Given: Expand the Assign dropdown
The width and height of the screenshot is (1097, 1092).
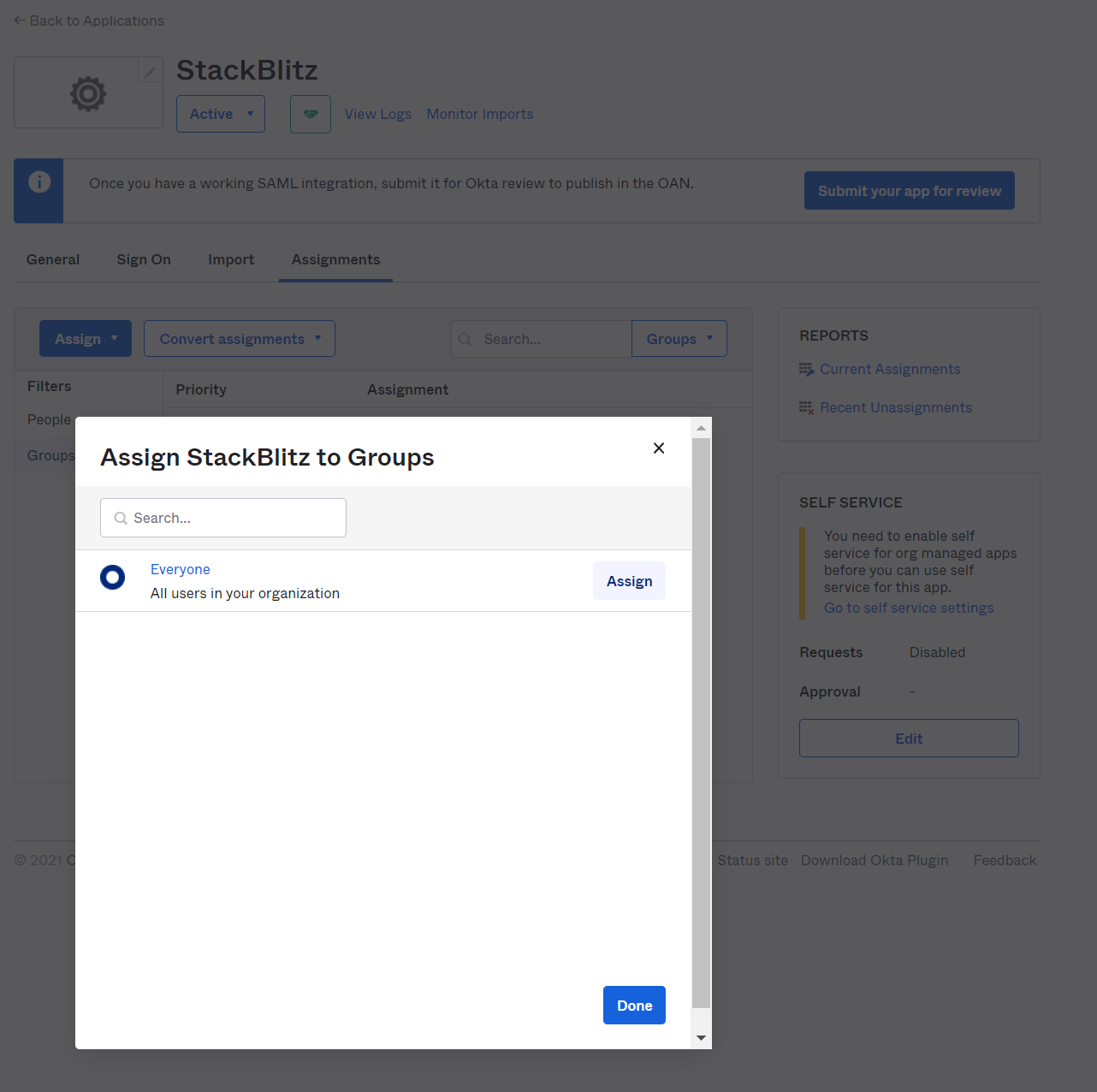Looking at the screenshot, I should pyautogui.click(x=85, y=338).
